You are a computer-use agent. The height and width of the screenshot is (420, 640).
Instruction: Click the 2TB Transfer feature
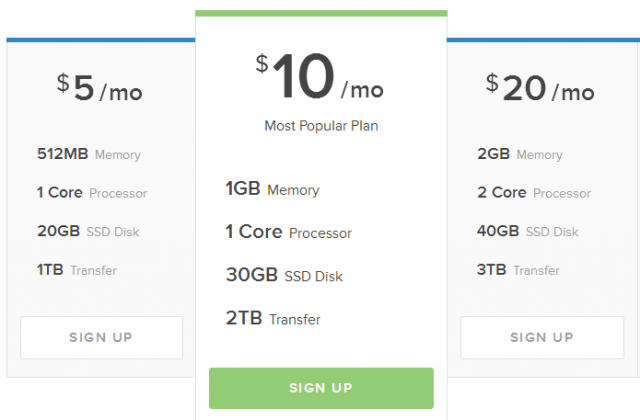tap(272, 319)
